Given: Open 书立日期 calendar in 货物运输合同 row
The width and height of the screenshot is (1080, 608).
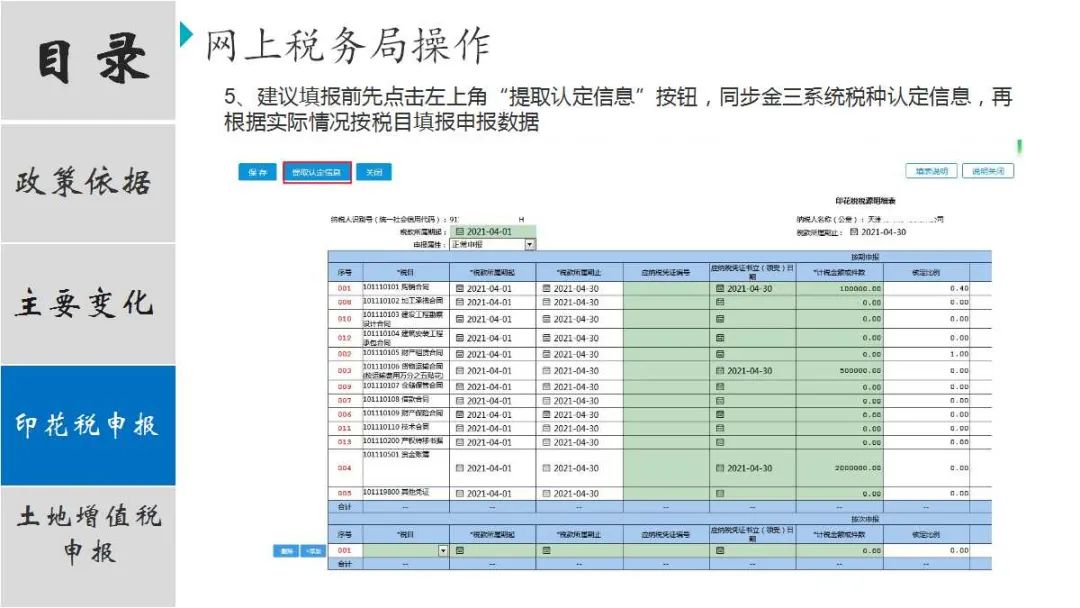Looking at the screenshot, I should pos(720,370).
